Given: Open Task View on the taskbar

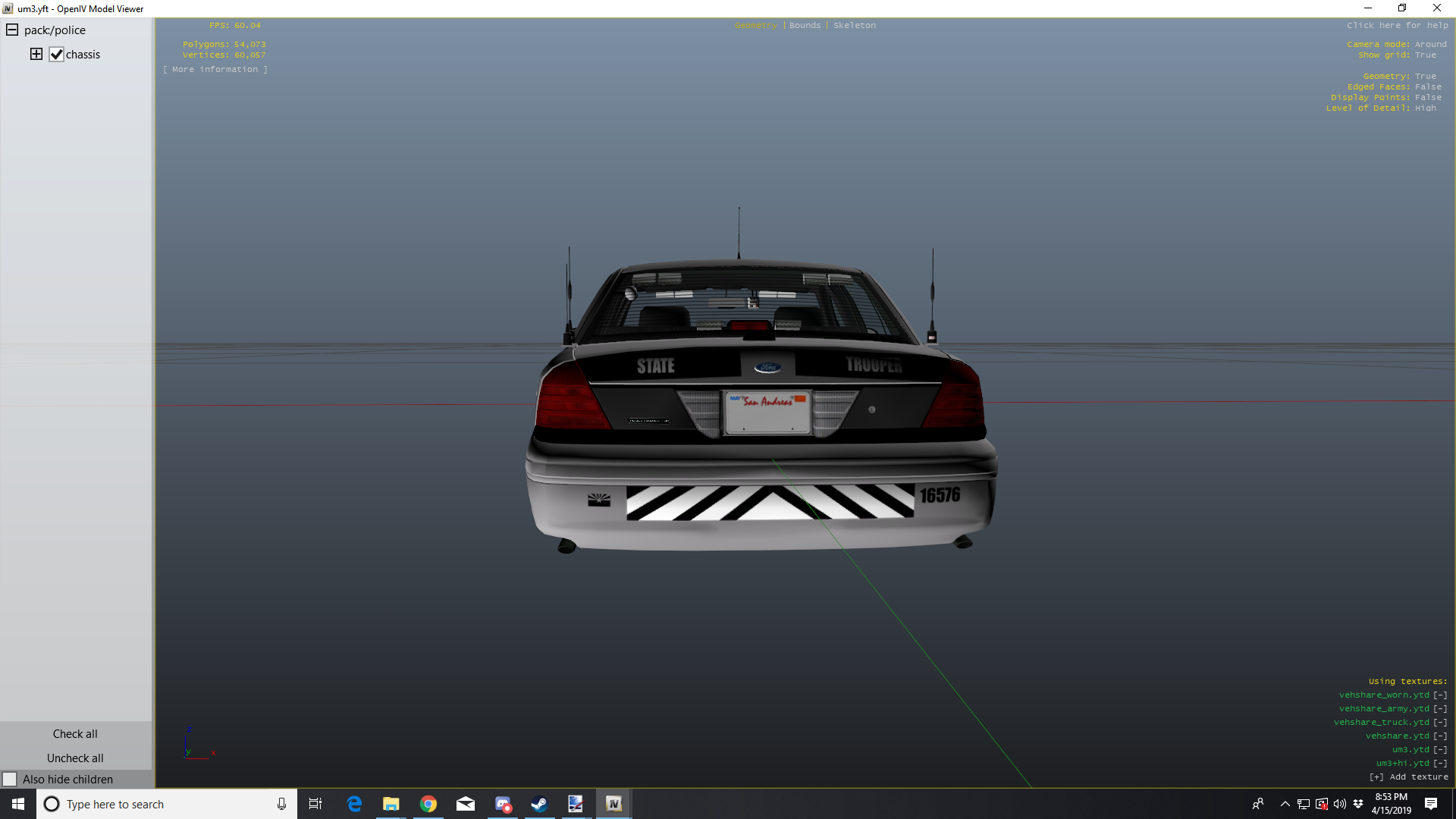Looking at the screenshot, I should coord(315,804).
